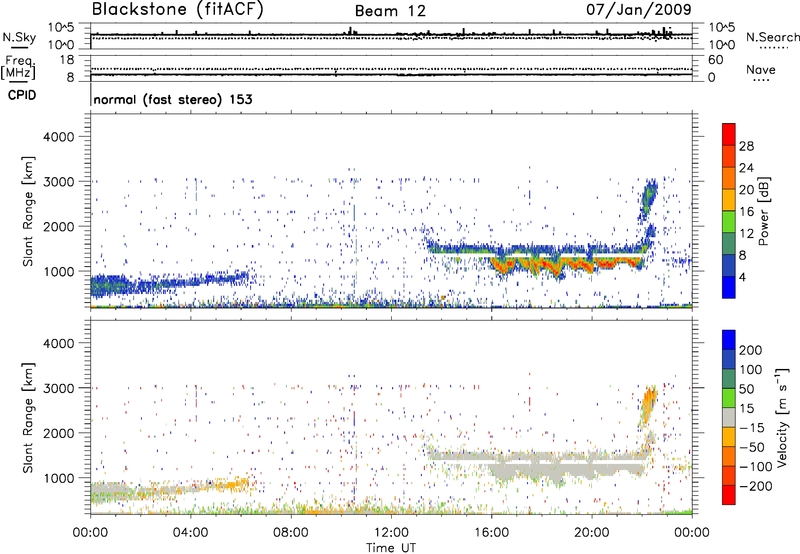Click the '-200' value on the velocity scale
The height and width of the screenshot is (554, 800).
756,486
